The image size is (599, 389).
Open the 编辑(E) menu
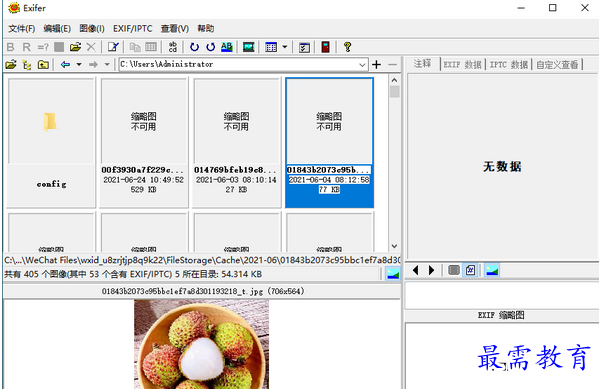[x=57, y=29]
